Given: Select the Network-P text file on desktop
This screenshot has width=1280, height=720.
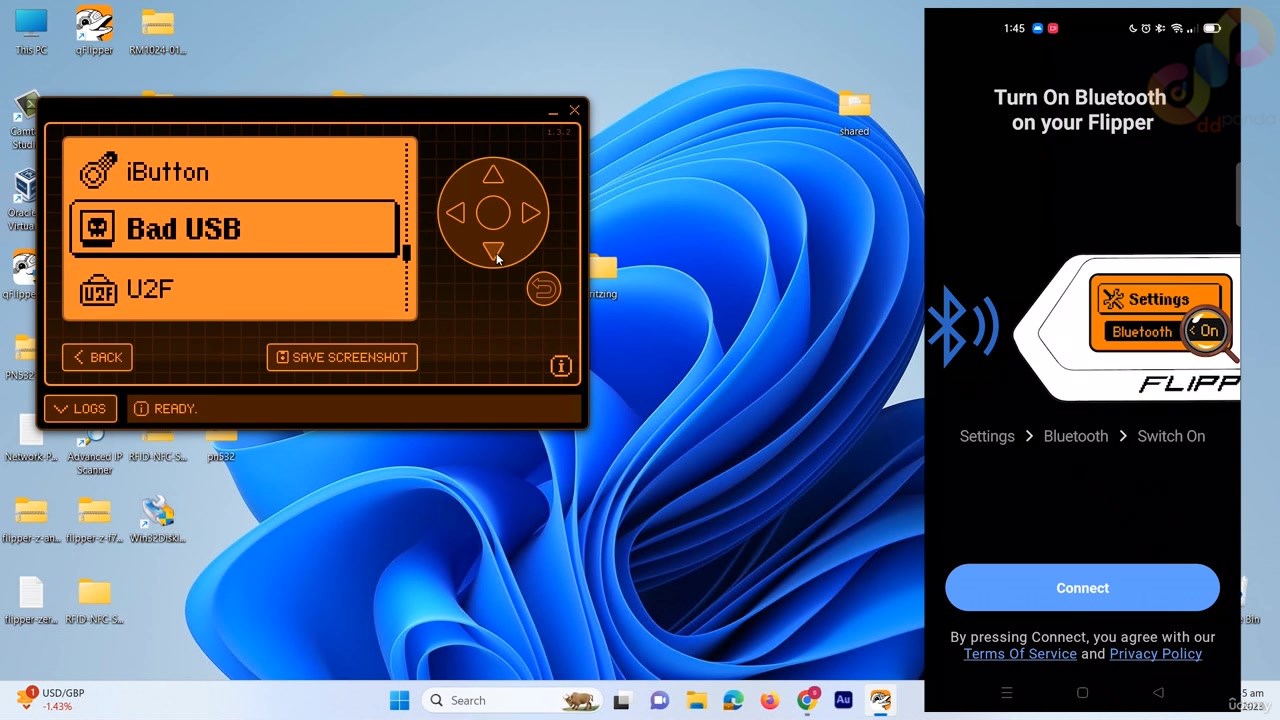Looking at the screenshot, I should click(31, 439).
